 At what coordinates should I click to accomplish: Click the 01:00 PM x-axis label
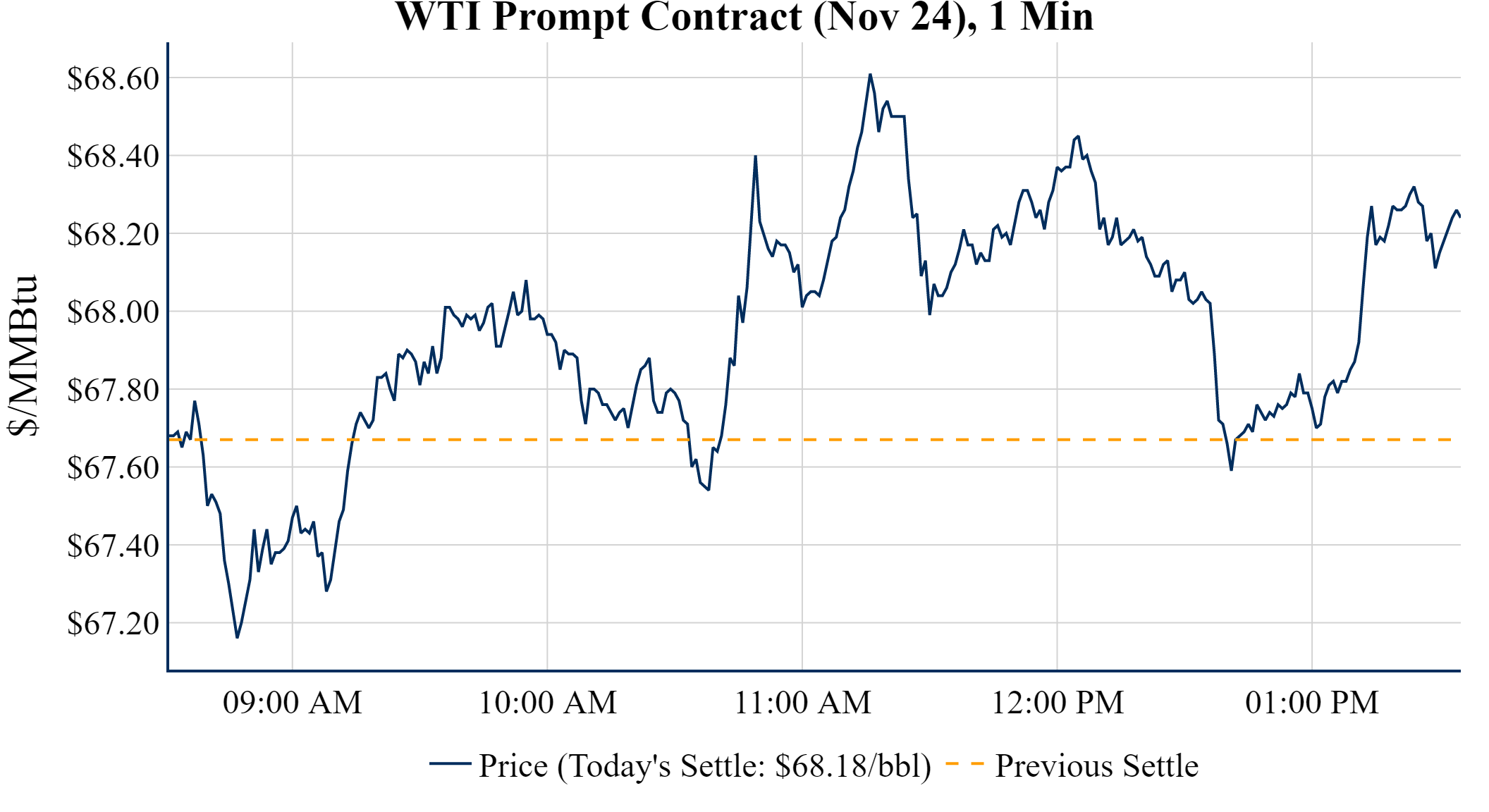click(1311, 703)
